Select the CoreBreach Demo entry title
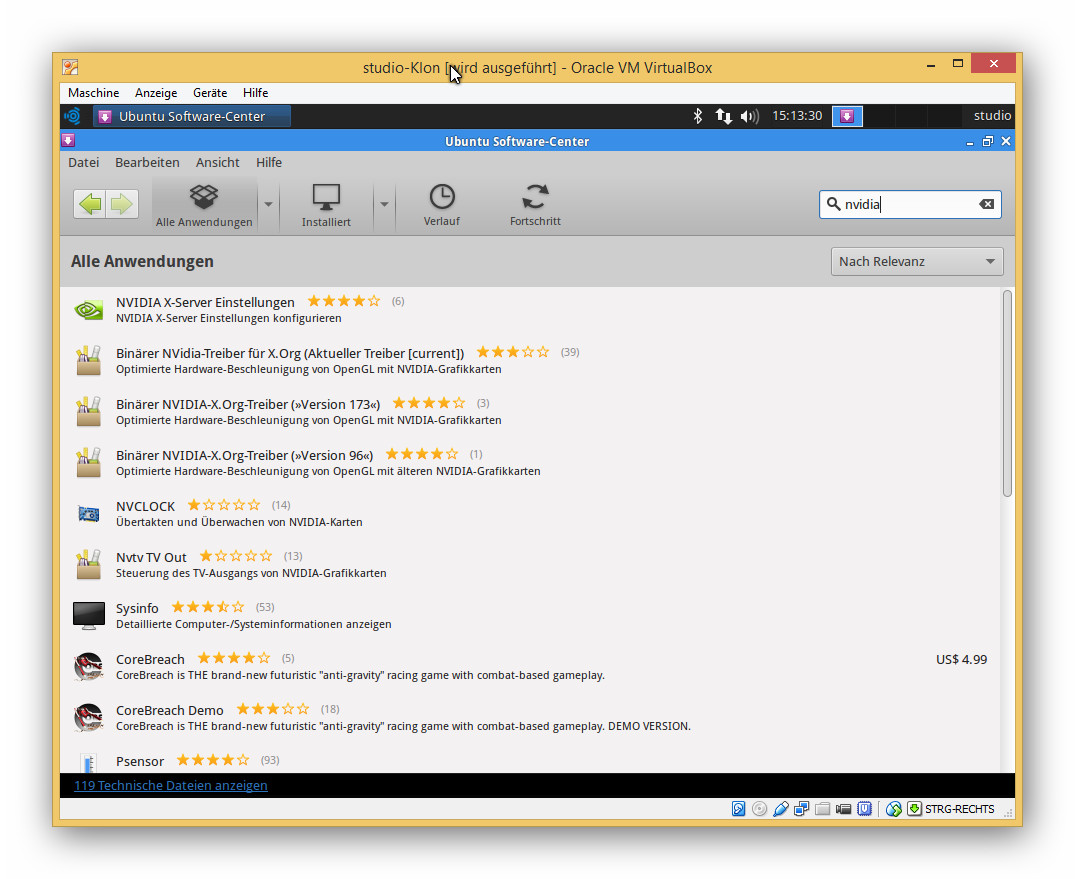 click(x=169, y=710)
